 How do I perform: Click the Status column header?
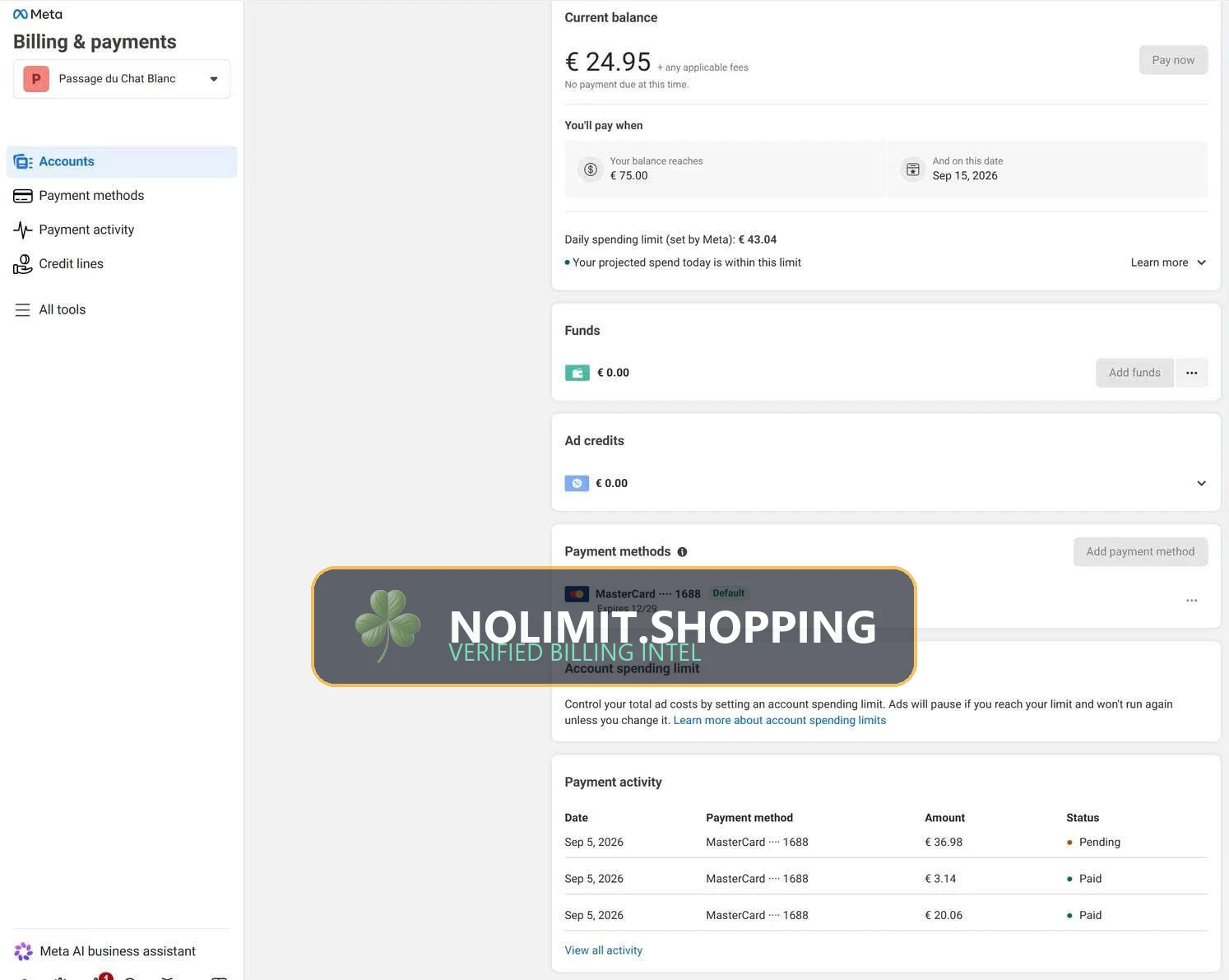pyautogui.click(x=1083, y=818)
